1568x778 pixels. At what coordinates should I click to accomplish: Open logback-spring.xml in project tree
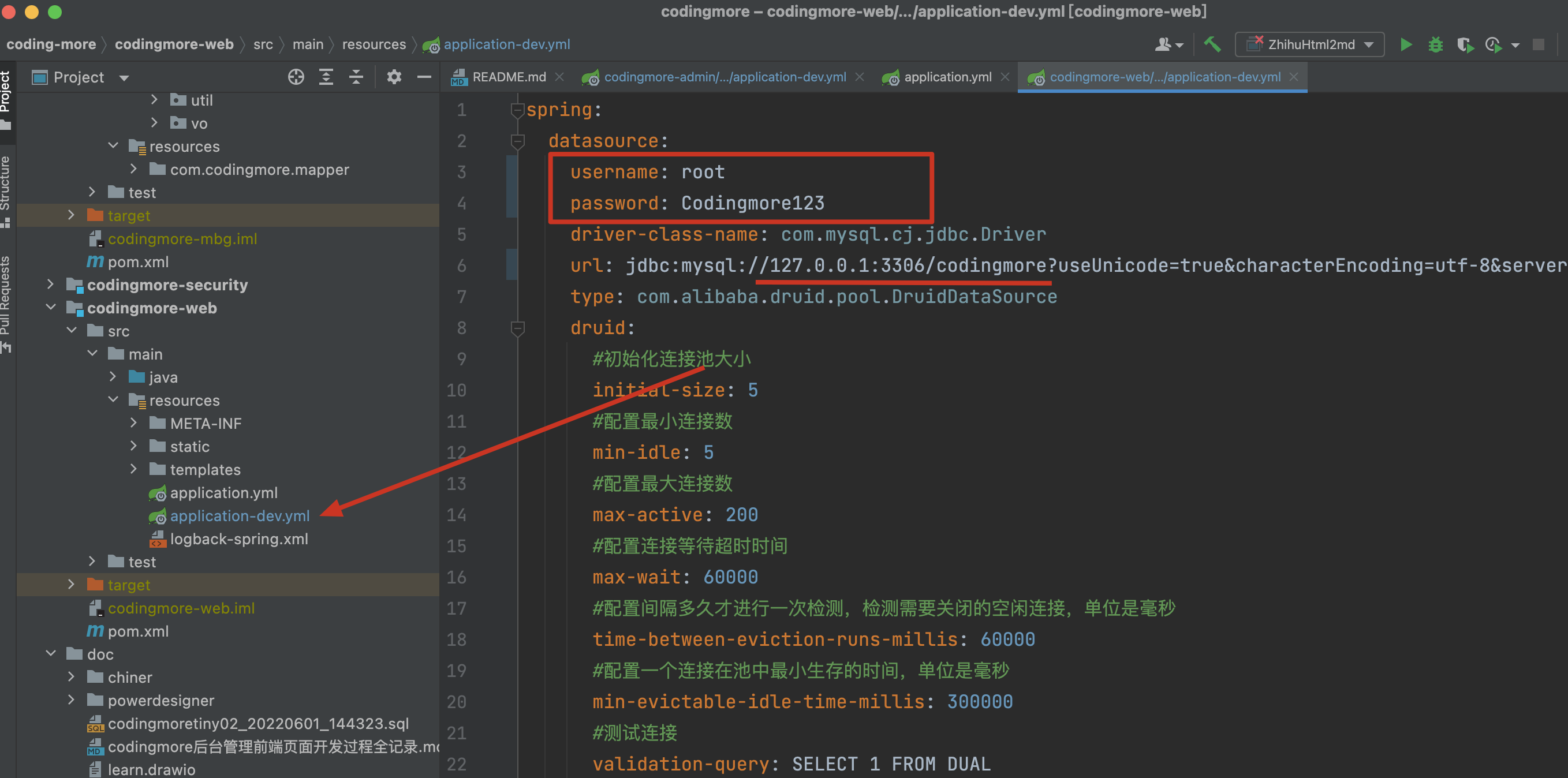click(x=238, y=539)
